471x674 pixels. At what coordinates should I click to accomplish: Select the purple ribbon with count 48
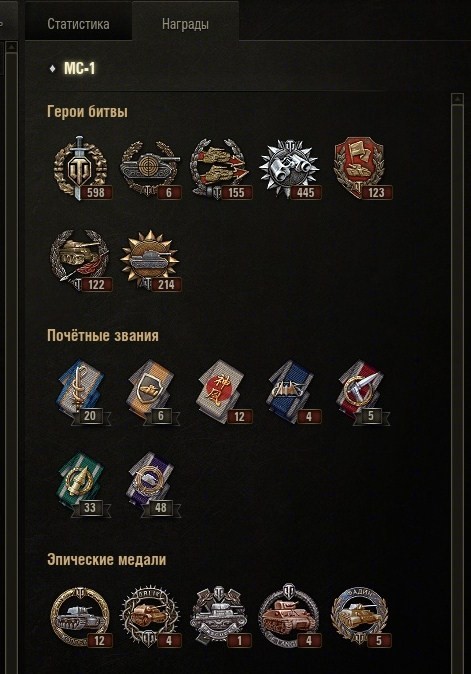click(152, 484)
